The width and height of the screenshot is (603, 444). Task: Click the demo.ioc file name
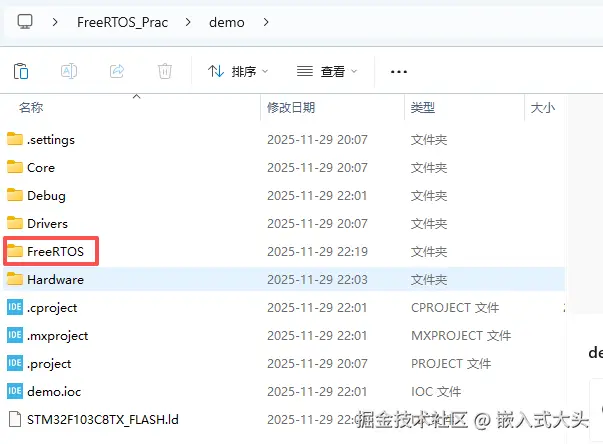pyautogui.click(x=54, y=392)
